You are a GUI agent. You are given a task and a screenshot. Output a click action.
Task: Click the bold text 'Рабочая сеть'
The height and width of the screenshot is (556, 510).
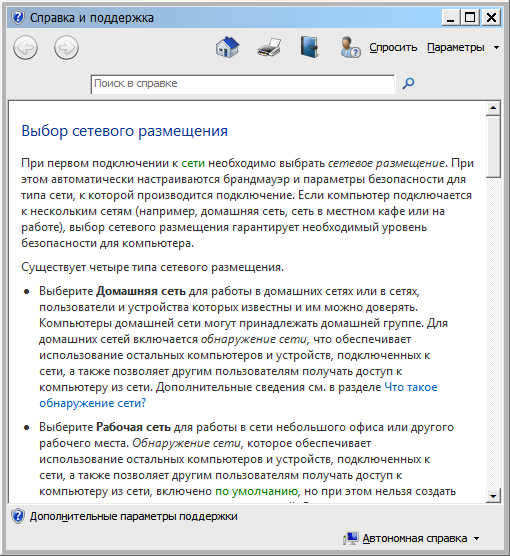[133, 427]
